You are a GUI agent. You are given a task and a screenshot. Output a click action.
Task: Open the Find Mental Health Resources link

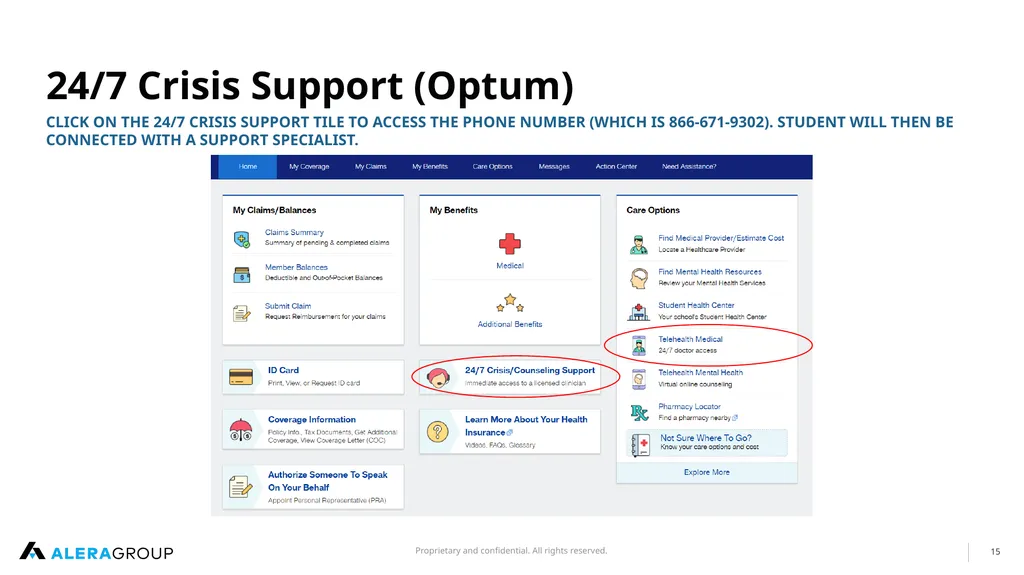pos(710,272)
